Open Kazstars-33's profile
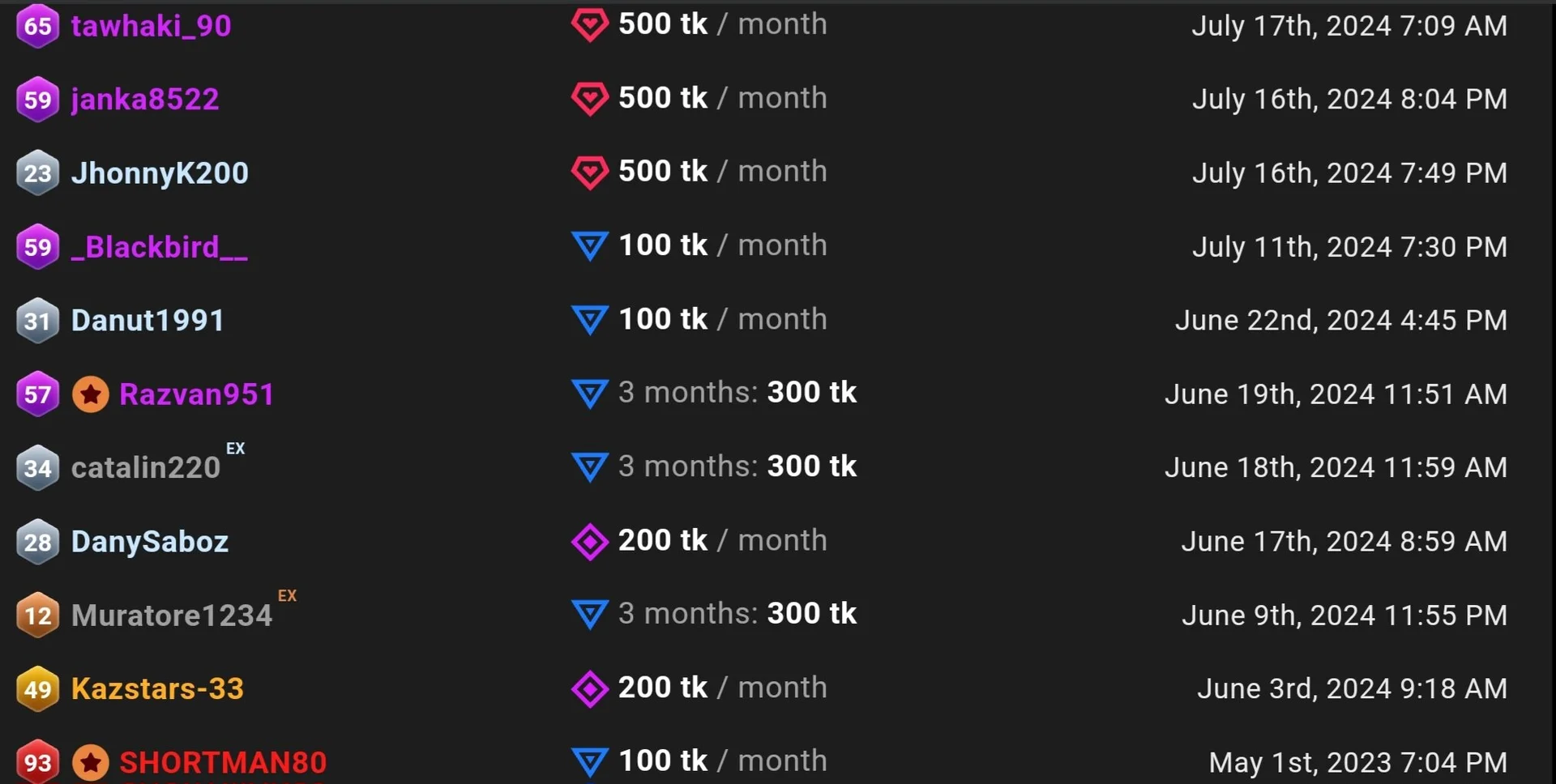This screenshot has height=784, width=1556. pos(157,689)
